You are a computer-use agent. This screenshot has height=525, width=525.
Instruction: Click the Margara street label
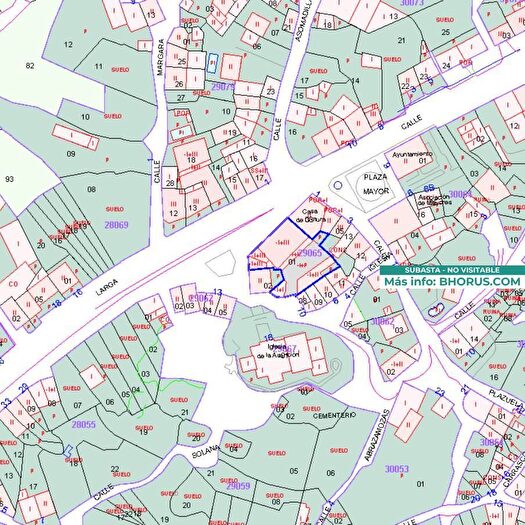[x=160, y=57]
